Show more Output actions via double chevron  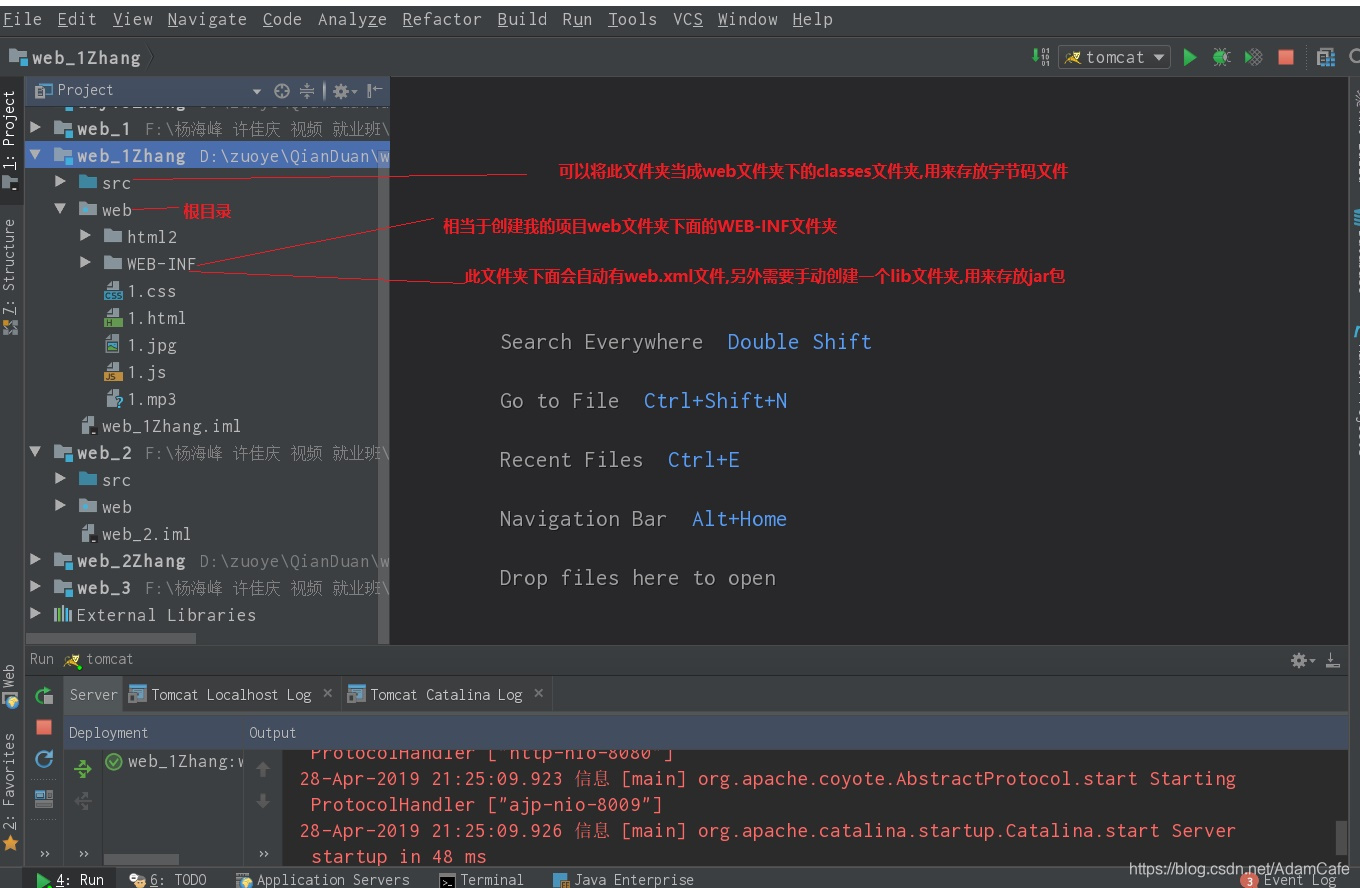tap(263, 854)
